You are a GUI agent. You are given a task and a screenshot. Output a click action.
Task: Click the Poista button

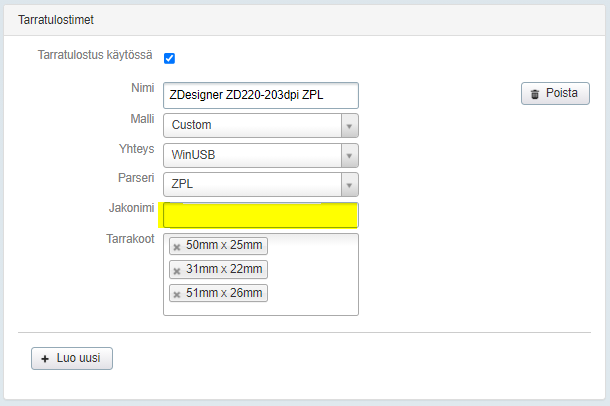pos(555,94)
